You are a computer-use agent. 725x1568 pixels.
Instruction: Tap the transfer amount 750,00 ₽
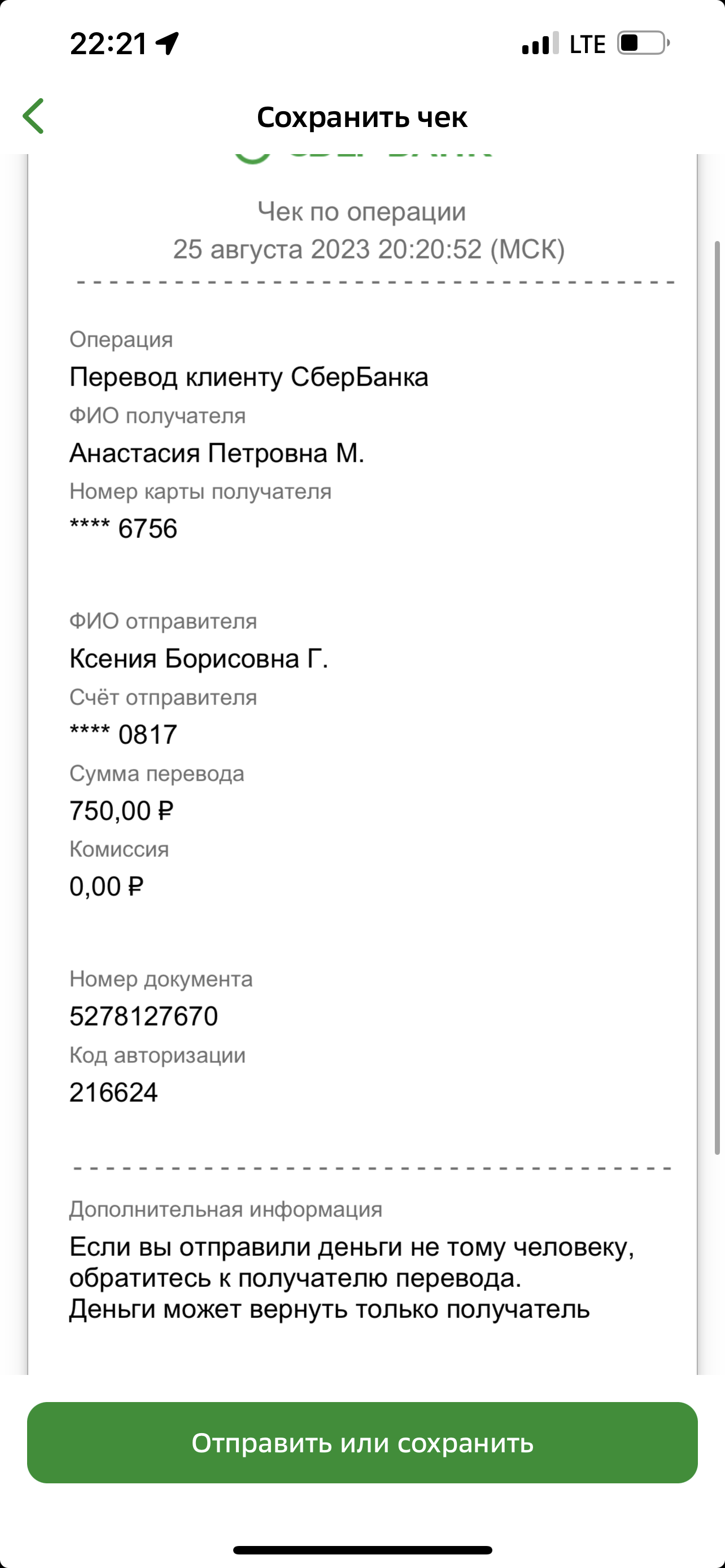tap(122, 811)
